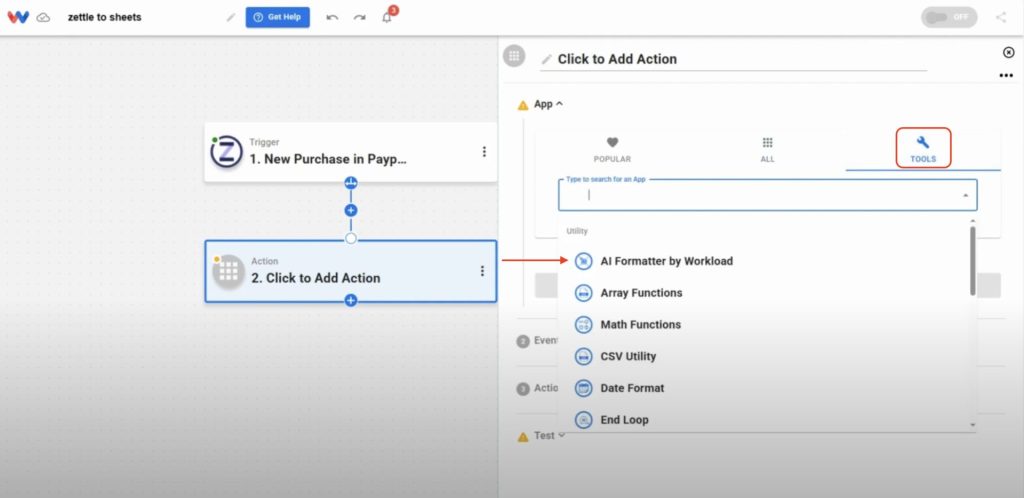The image size is (1024, 498).
Task: Click the CSV Utility icon
Action: click(583, 356)
